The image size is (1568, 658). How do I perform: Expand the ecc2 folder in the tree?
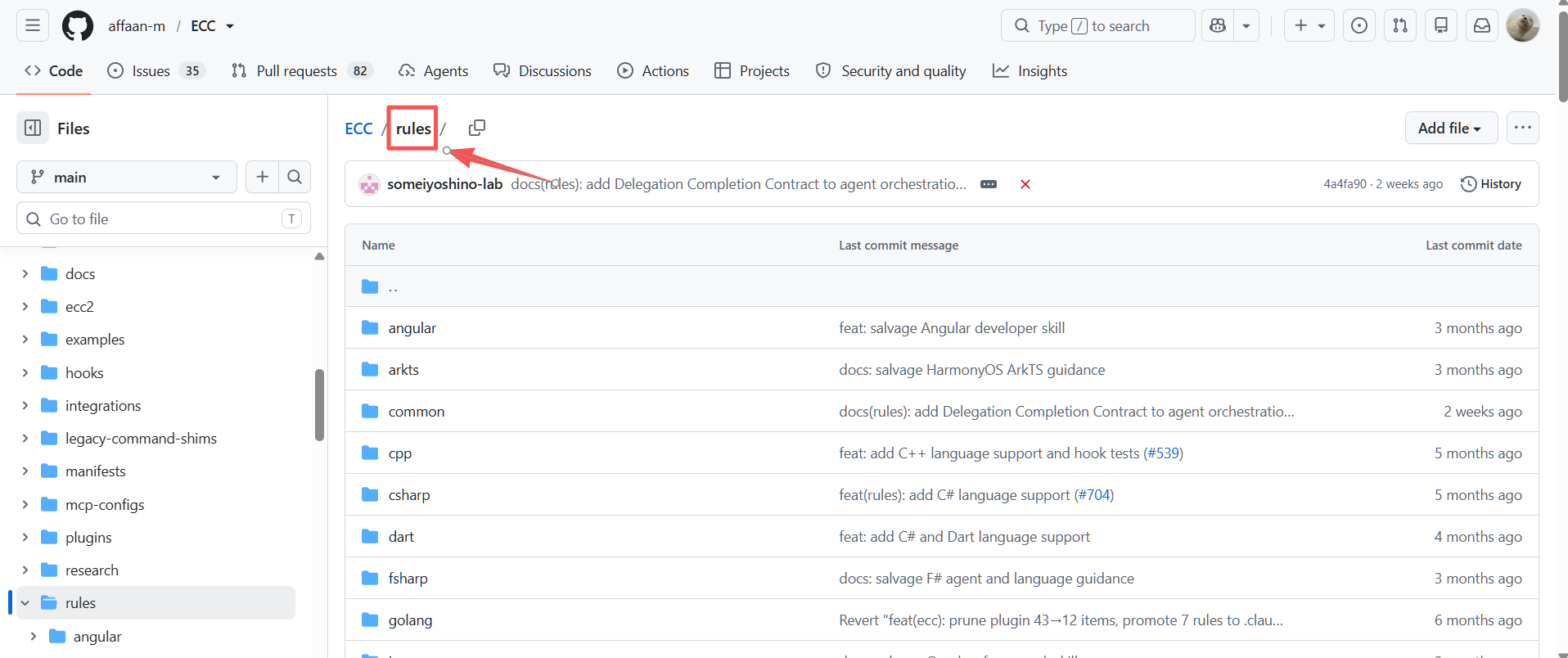(25, 306)
